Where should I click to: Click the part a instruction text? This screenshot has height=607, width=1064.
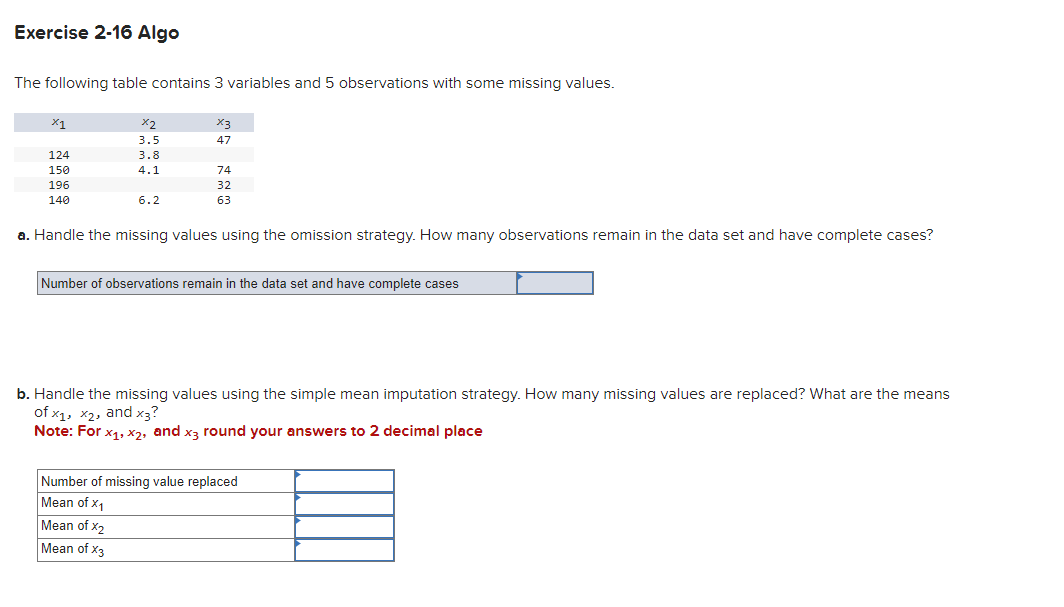pyautogui.click(x=480, y=235)
